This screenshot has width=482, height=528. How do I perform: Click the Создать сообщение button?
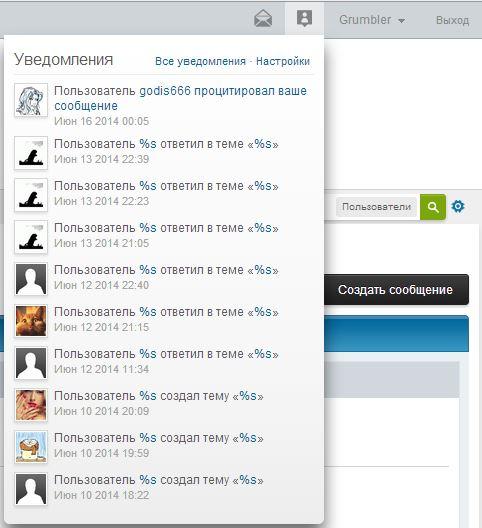pyautogui.click(x=395, y=290)
